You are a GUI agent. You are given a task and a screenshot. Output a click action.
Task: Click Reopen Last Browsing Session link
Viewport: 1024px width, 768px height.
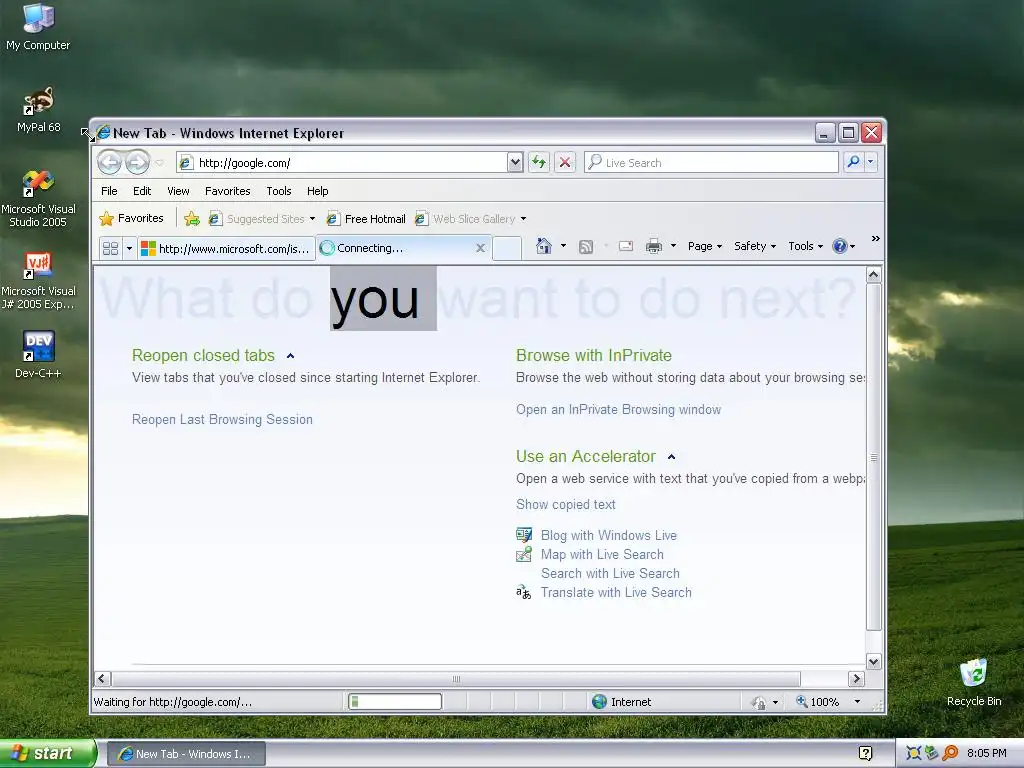click(x=222, y=419)
